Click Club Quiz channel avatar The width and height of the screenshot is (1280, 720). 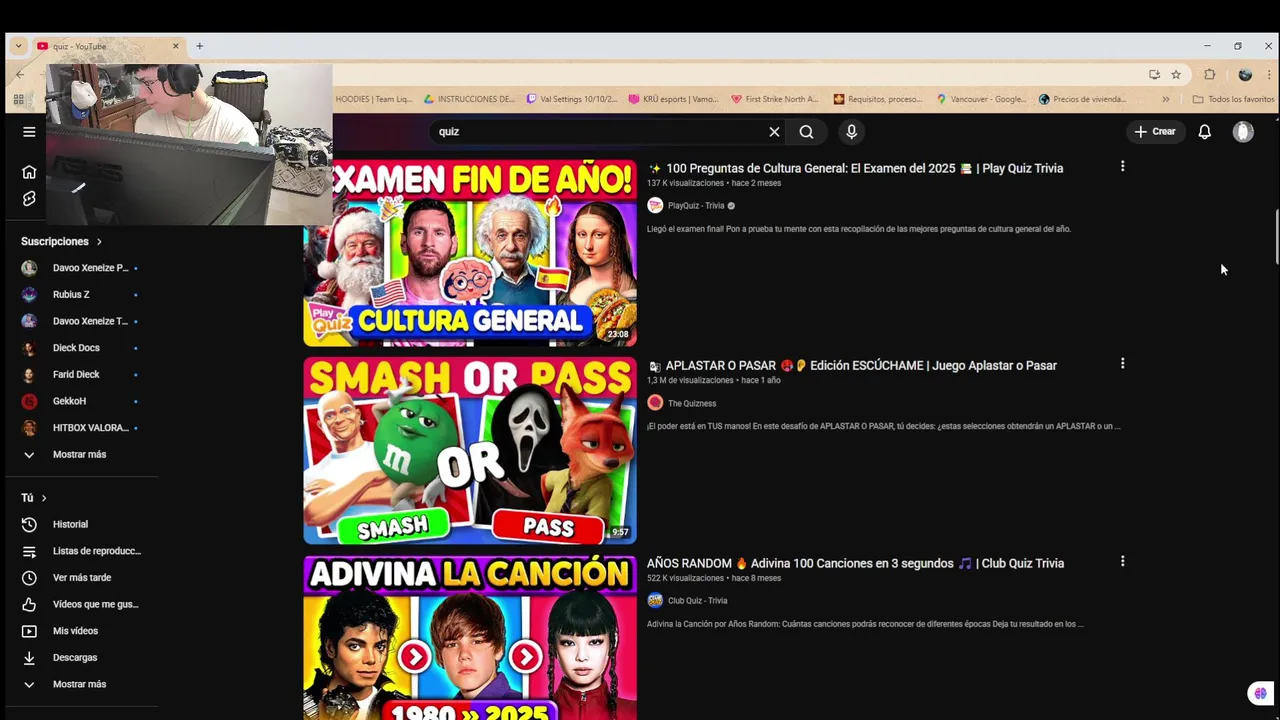click(x=655, y=600)
